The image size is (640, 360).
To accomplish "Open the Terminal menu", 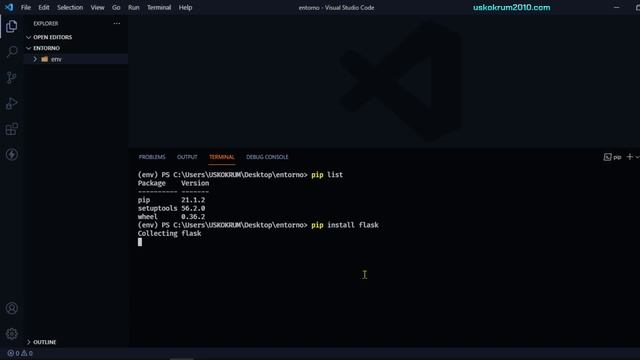I will pyautogui.click(x=159, y=7).
